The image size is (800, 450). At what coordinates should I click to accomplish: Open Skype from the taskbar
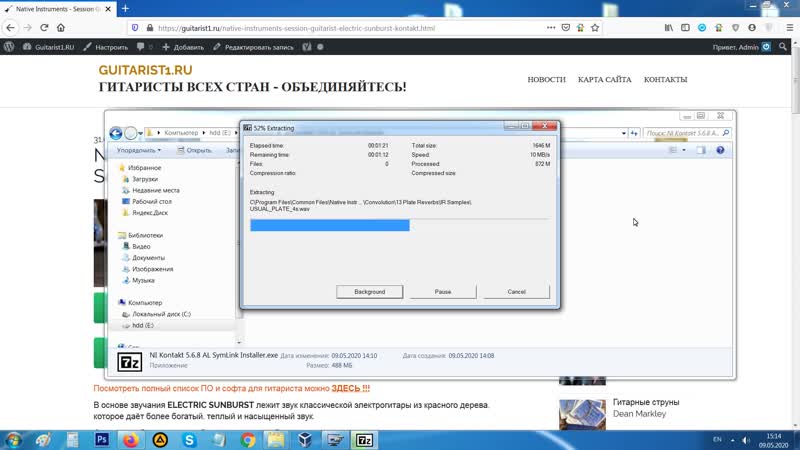point(189,440)
